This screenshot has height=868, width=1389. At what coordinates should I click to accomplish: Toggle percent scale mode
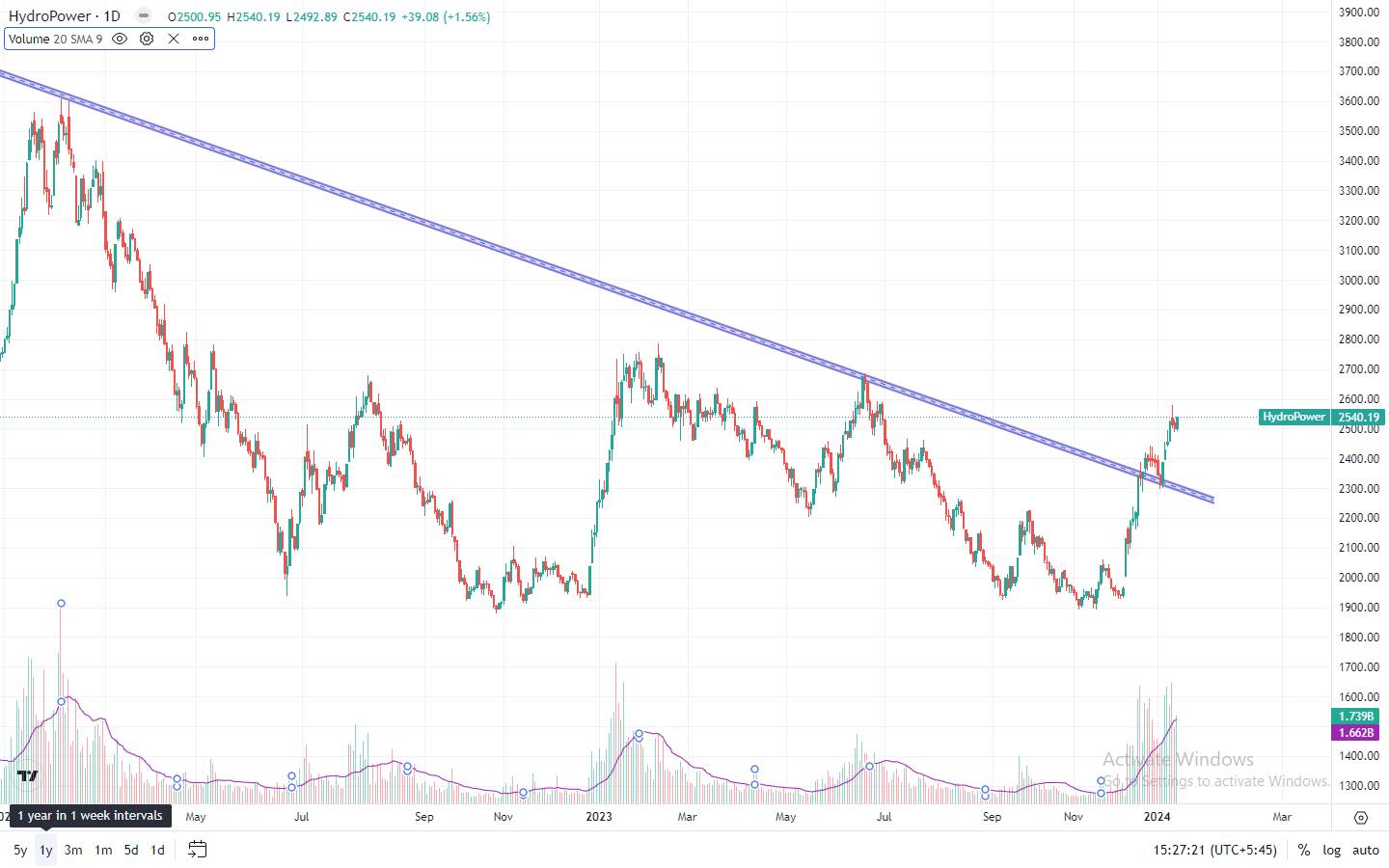click(1303, 850)
